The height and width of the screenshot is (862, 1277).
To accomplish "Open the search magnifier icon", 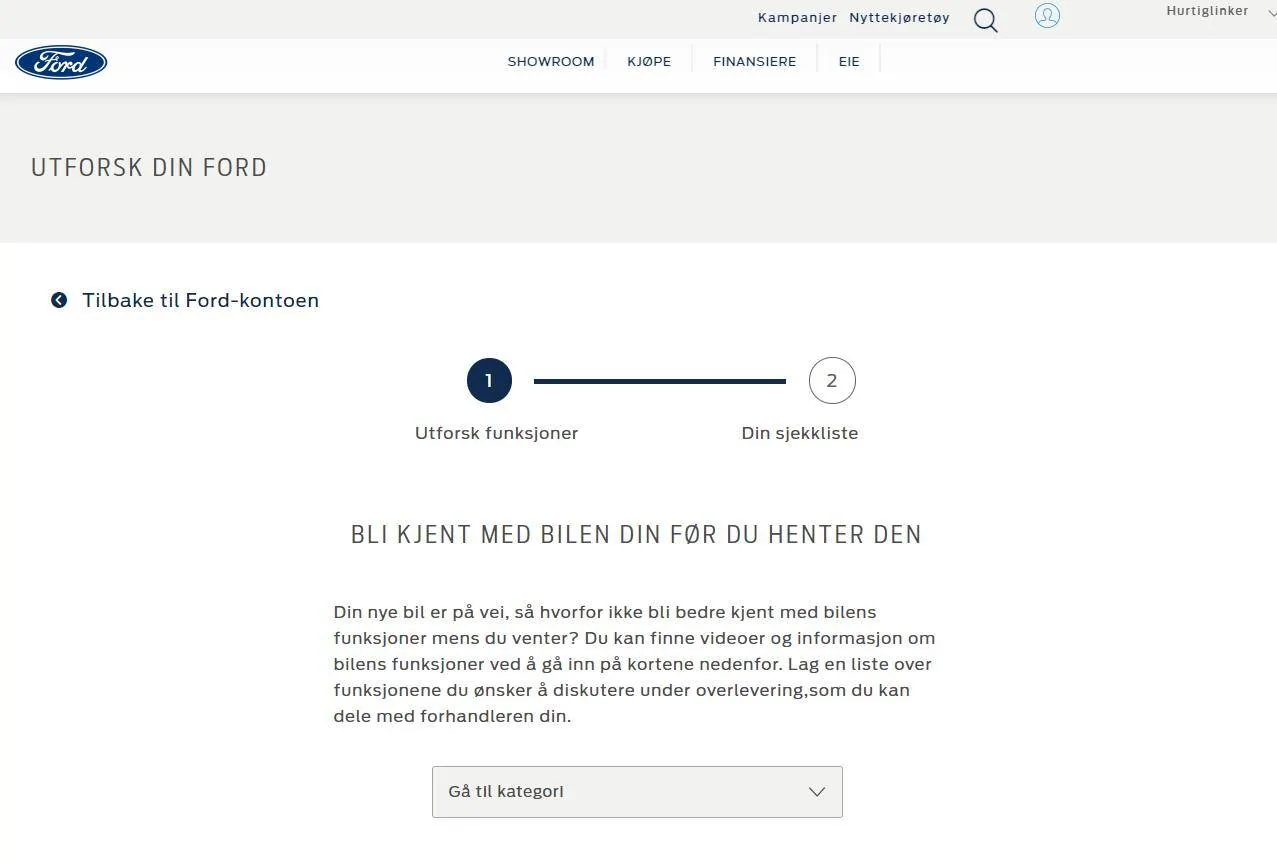I will click(985, 20).
